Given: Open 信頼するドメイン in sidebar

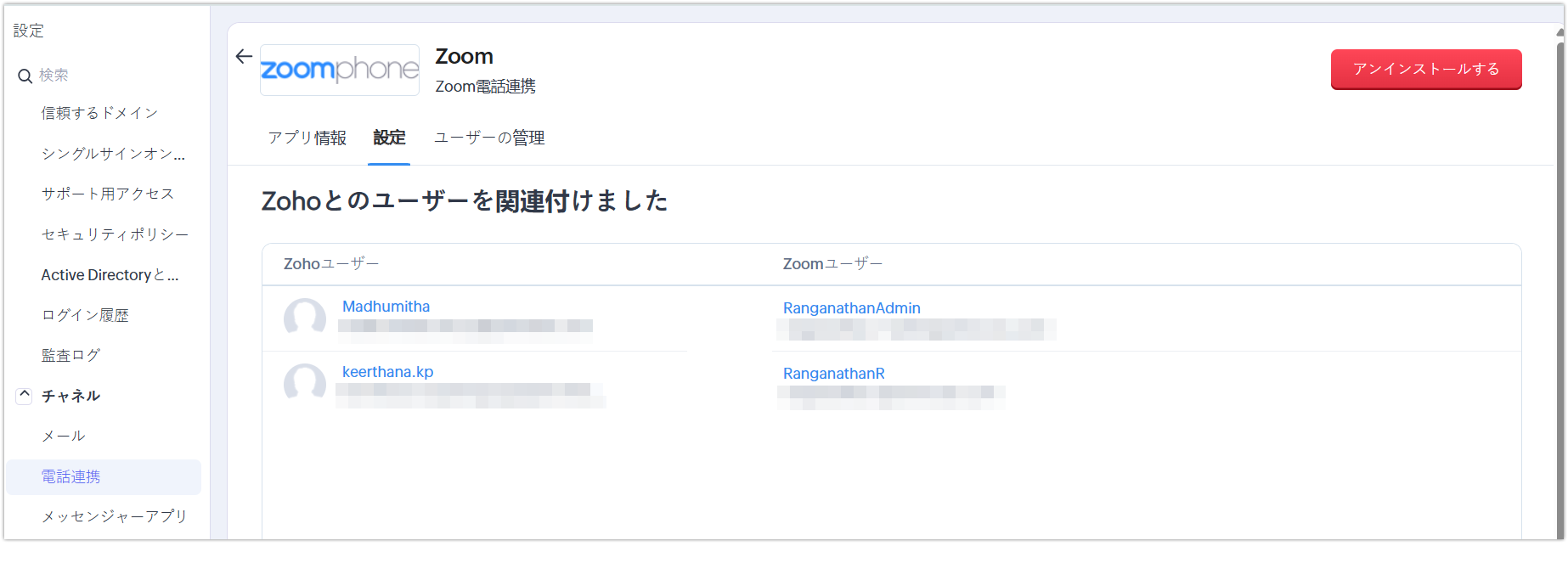Looking at the screenshot, I should [x=99, y=113].
